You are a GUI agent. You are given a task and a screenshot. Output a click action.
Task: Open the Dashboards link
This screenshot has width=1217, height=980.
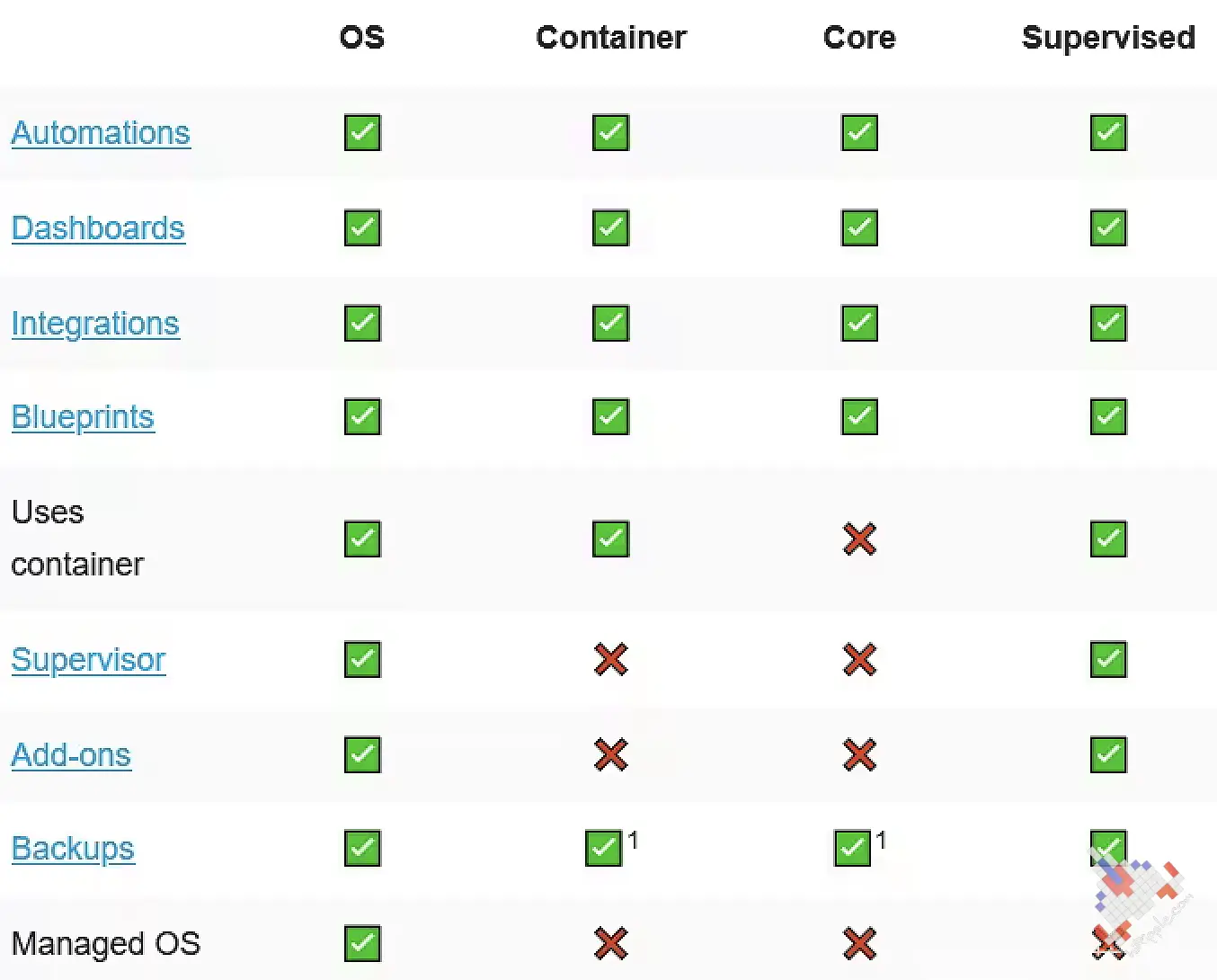click(98, 228)
